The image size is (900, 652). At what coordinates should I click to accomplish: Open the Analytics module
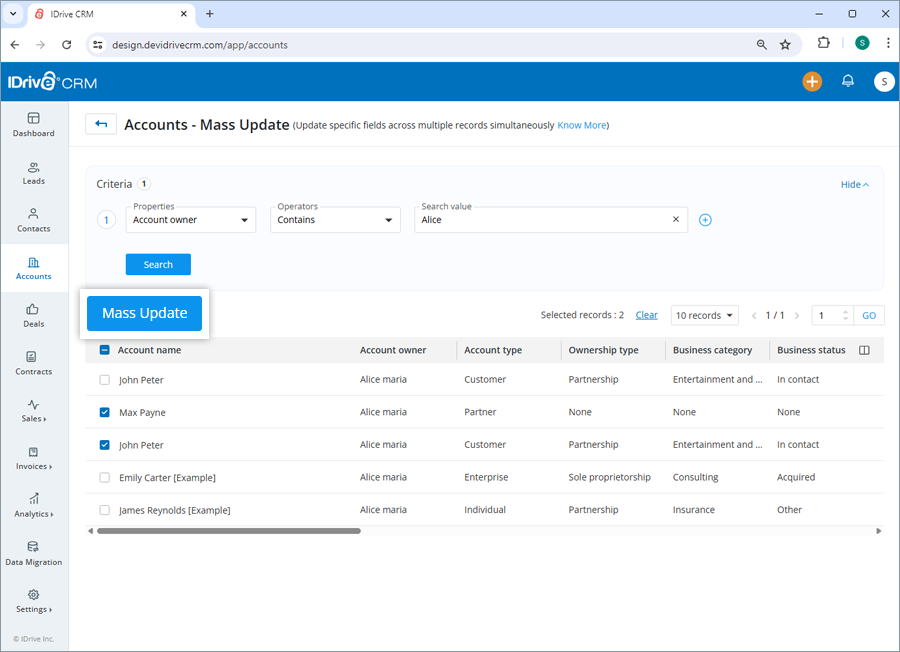[33, 507]
